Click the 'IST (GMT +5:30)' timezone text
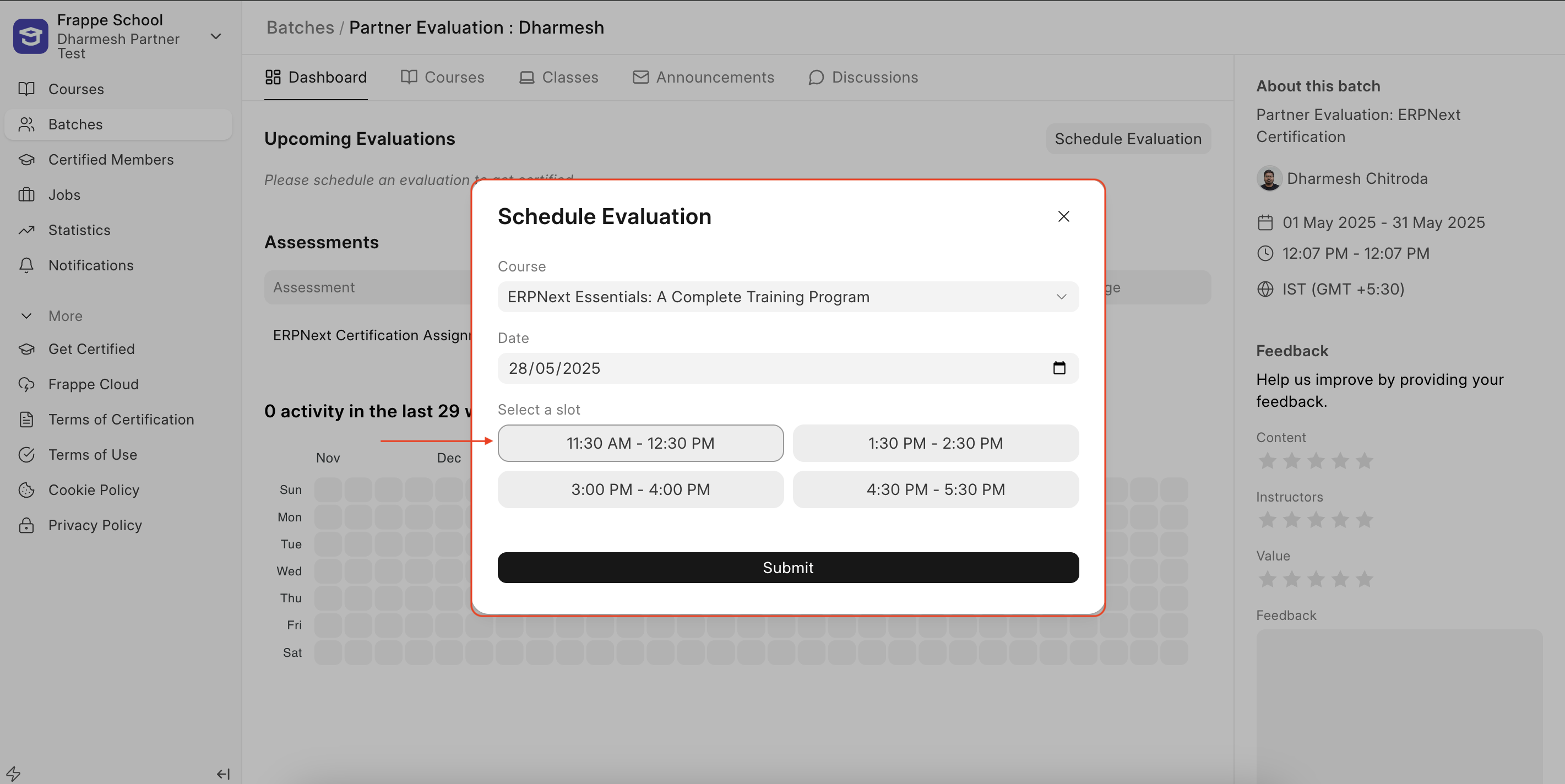The image size is (1565, 784). click(x=1343, y=289)
